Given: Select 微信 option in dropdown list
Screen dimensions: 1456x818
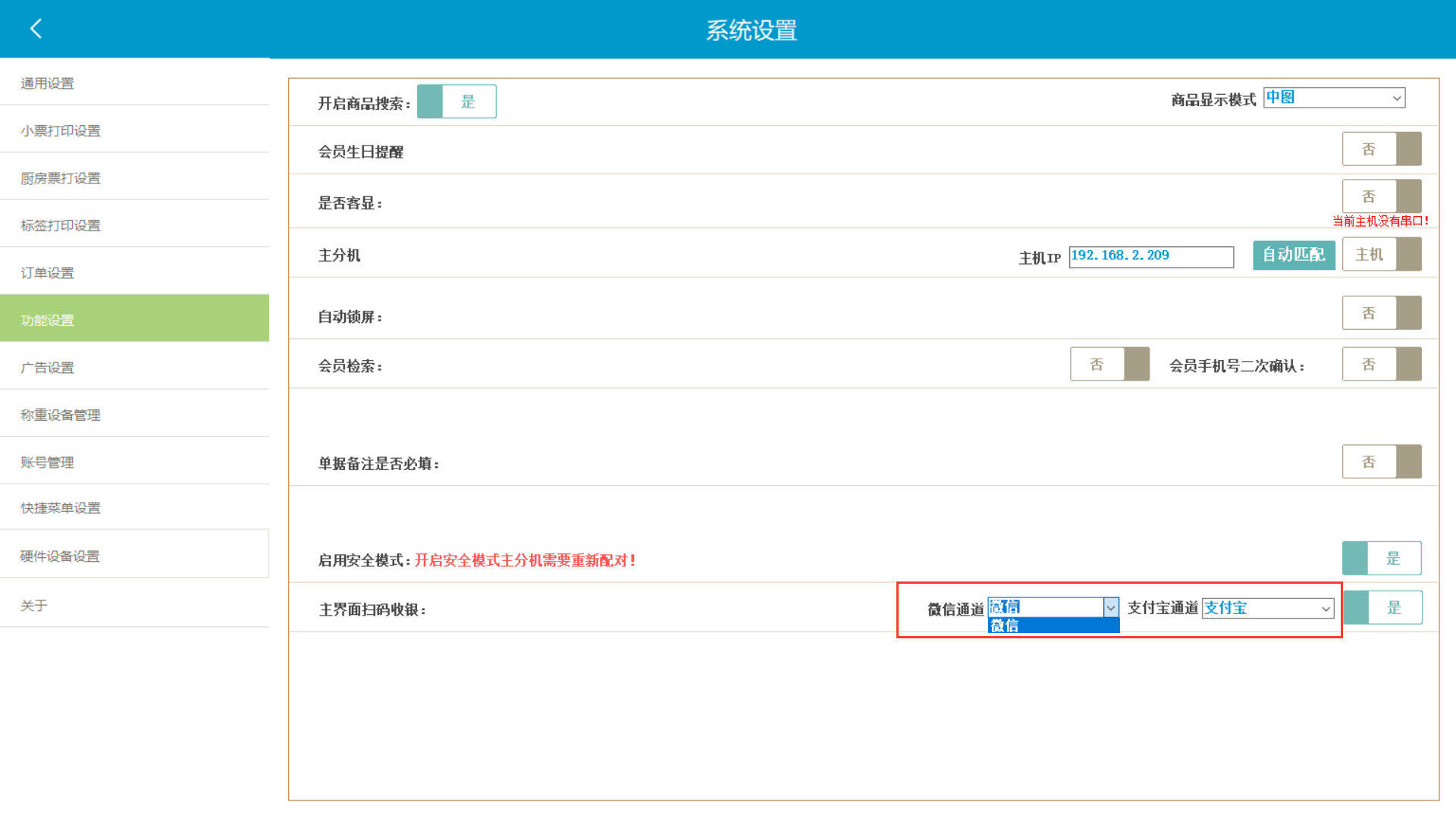Looking at the screenshot, I should click(1053, 626).
